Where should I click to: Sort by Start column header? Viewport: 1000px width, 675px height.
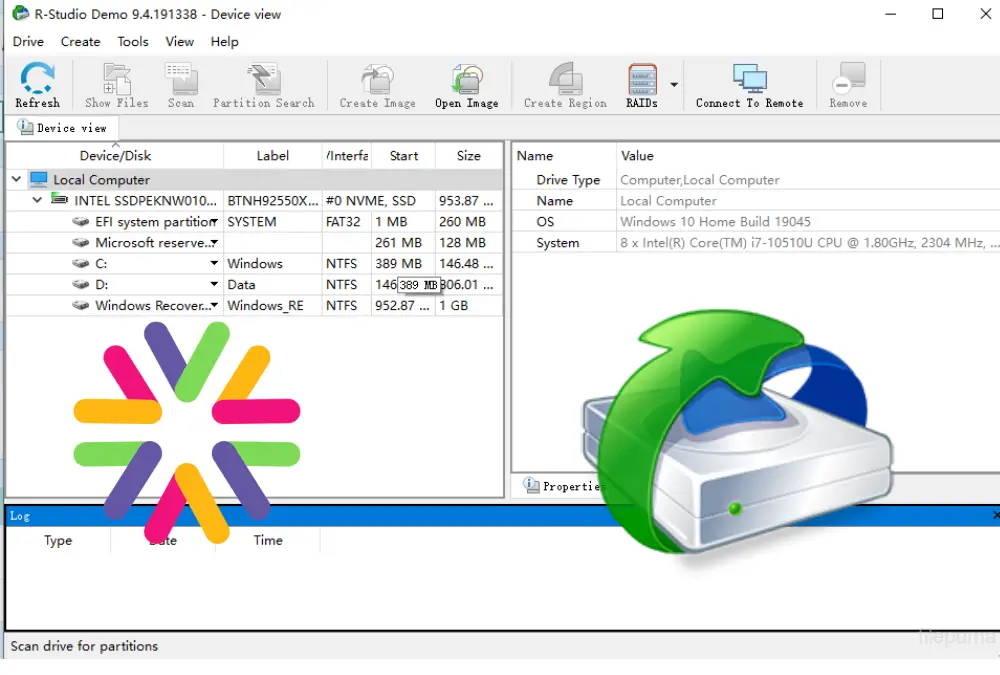(x=404, y=156)
